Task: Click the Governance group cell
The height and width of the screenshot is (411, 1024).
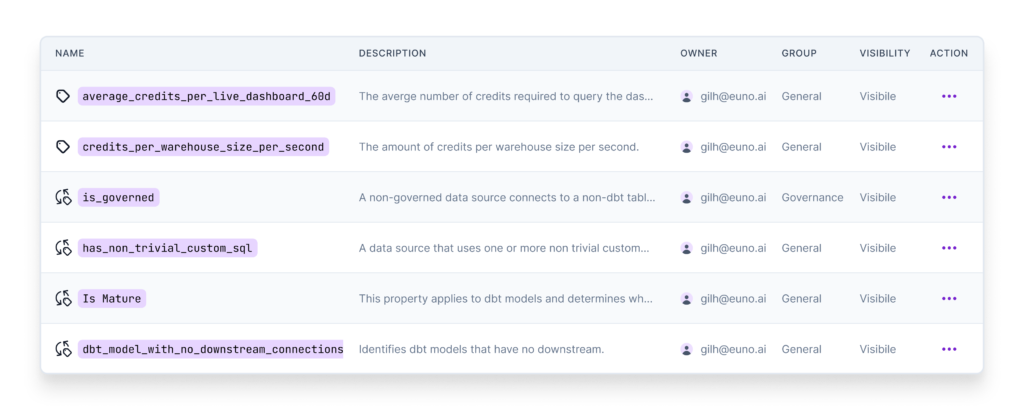Action: coord(812,197)
